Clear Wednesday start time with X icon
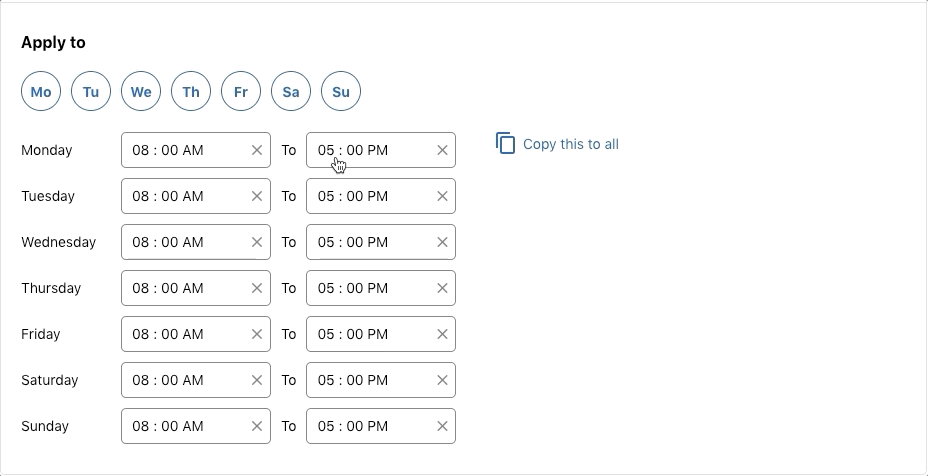 click(x=257, y=242)
